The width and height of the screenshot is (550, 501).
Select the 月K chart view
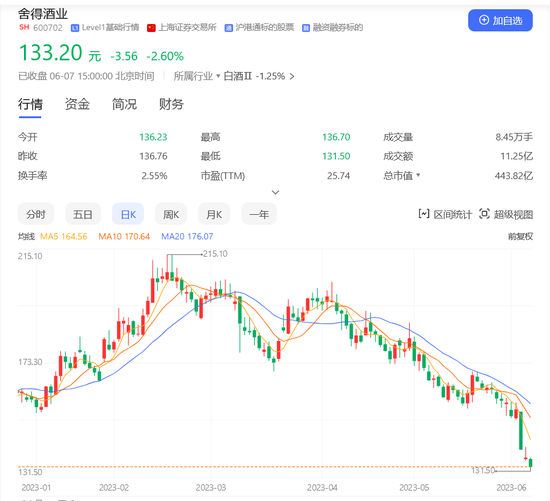214,214
